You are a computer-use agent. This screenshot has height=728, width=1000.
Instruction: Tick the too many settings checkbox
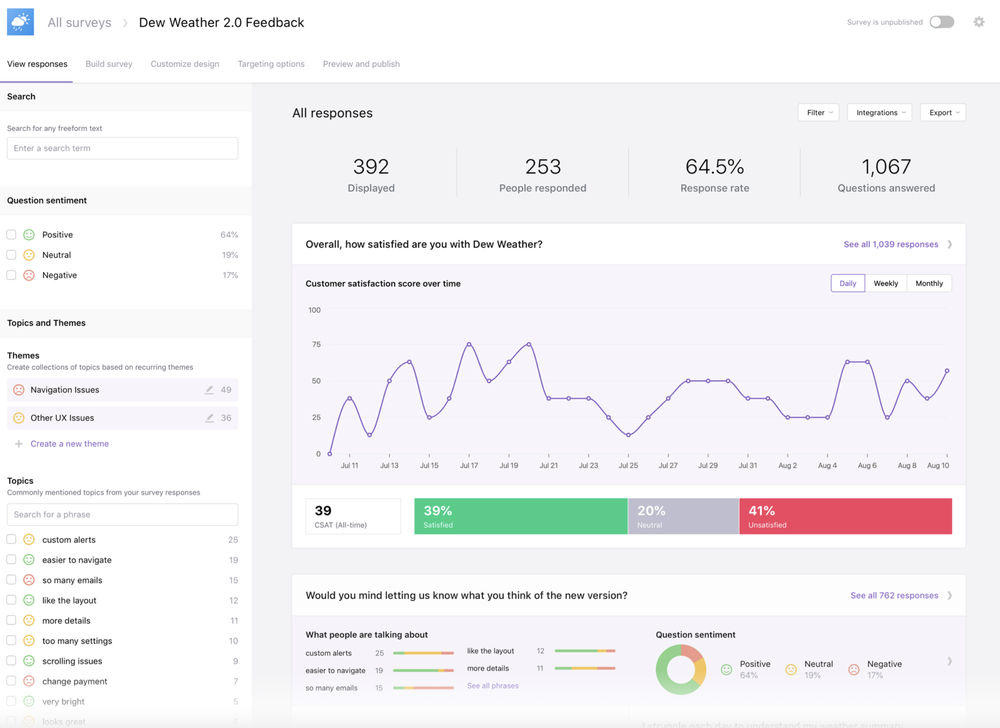[11, 641]
